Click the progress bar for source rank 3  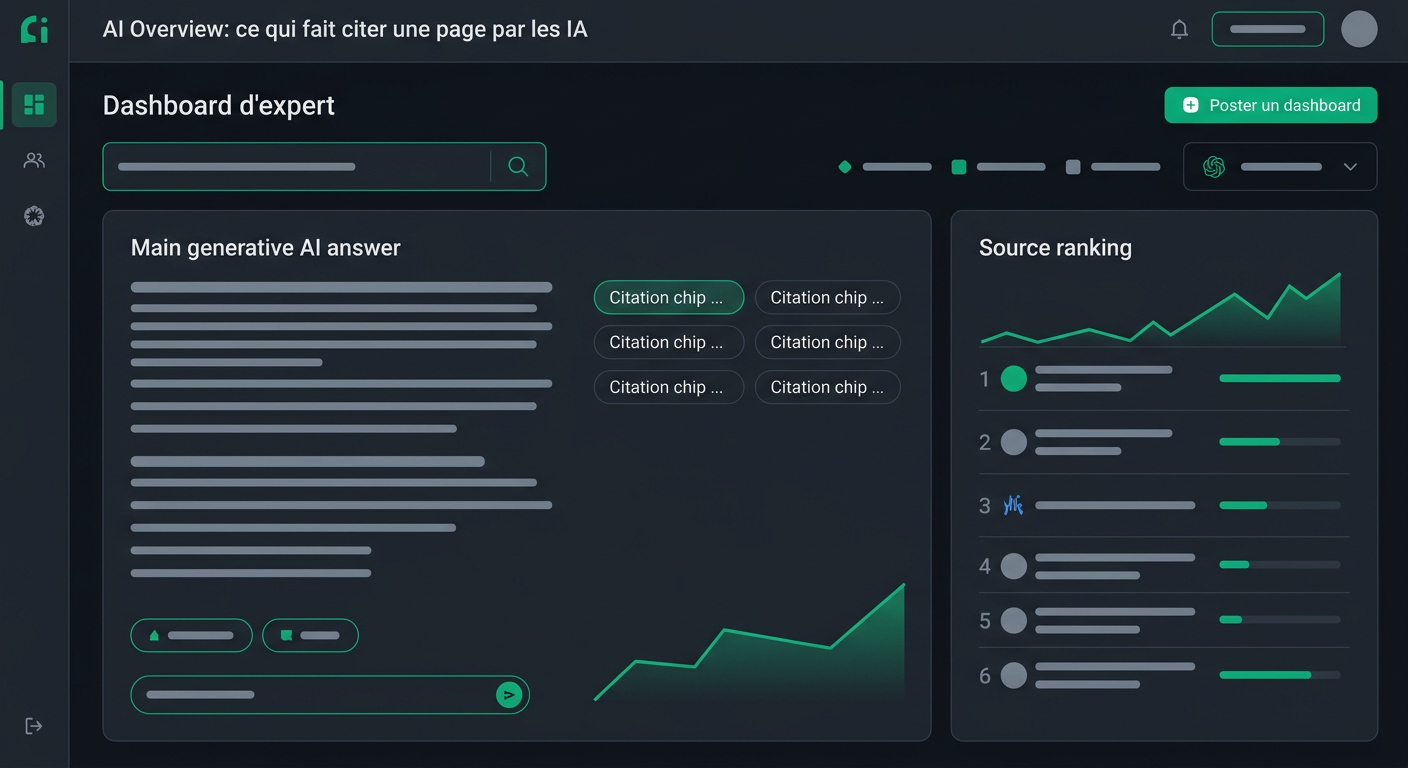(1280, 505)
